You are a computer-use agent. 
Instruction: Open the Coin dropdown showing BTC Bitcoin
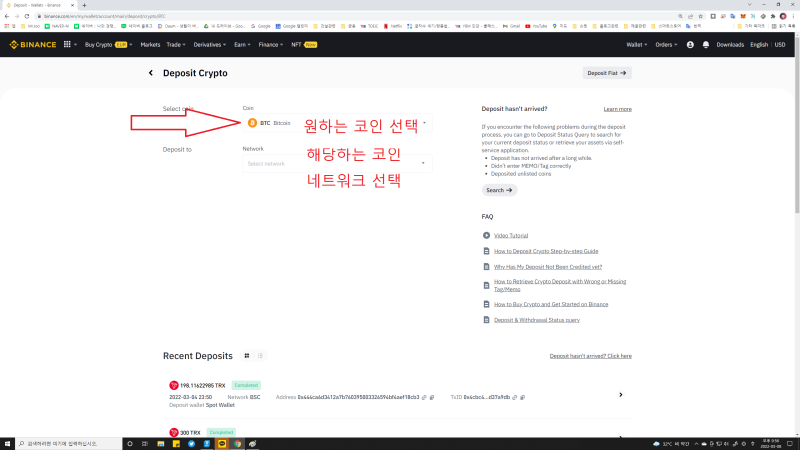point(337,123)
